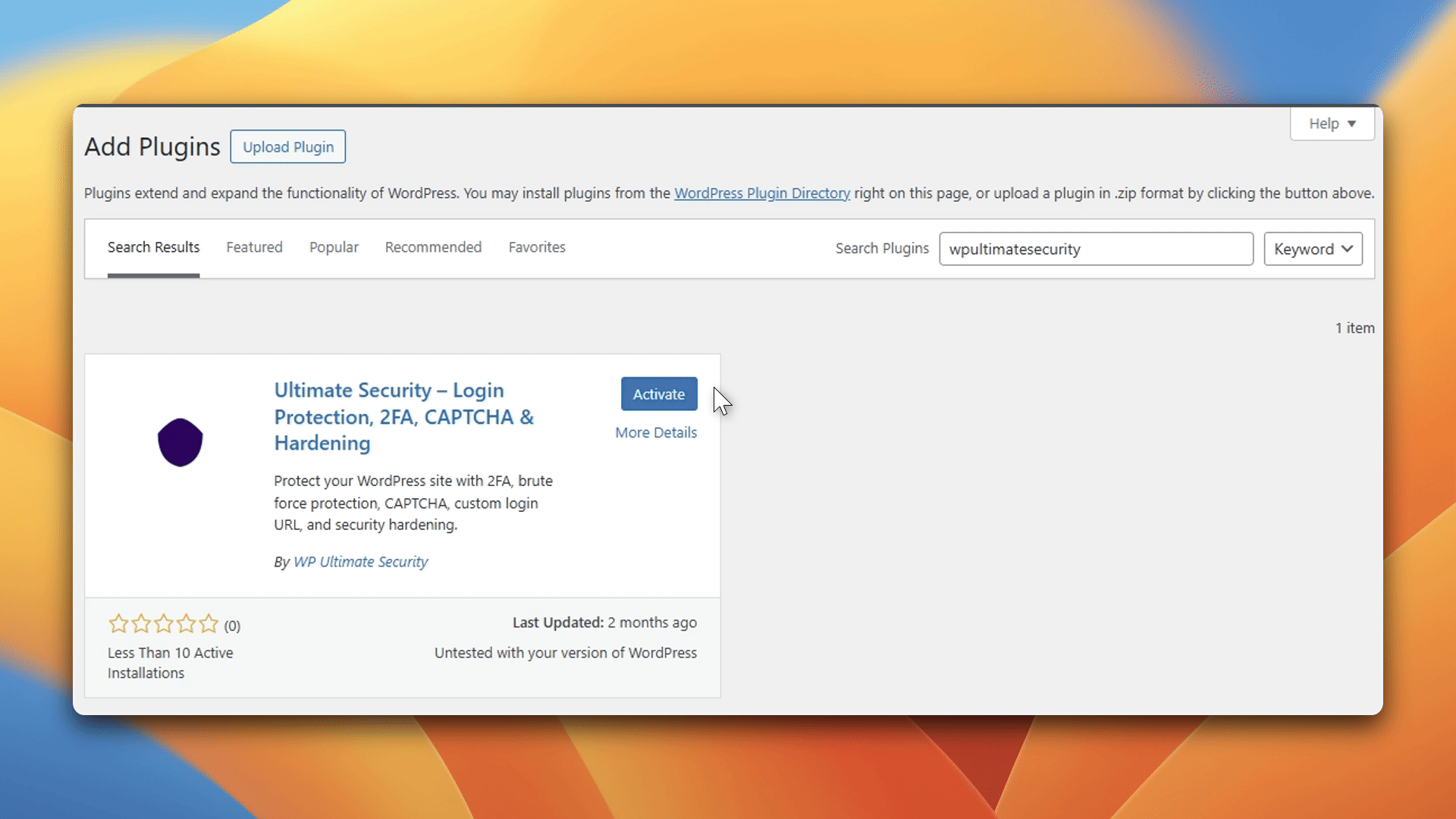
Task: Click the first rating star
Action: click(118, 623)
